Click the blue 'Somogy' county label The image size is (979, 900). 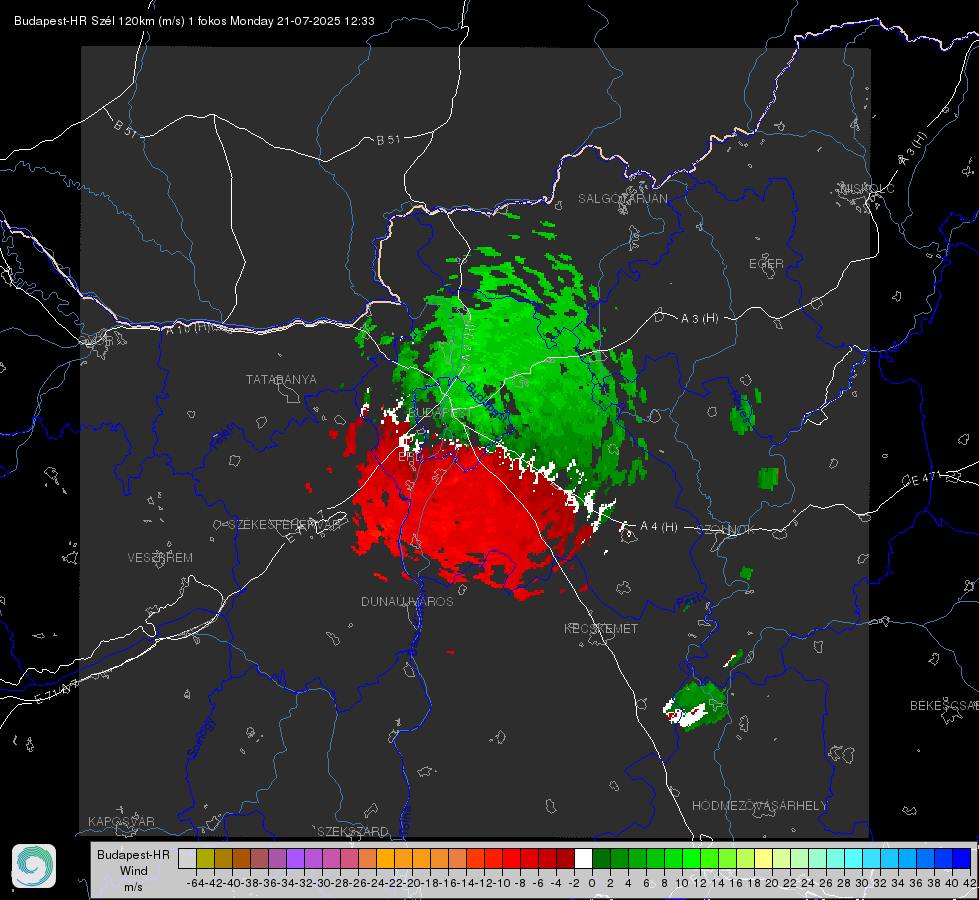[x=200, y=738]
